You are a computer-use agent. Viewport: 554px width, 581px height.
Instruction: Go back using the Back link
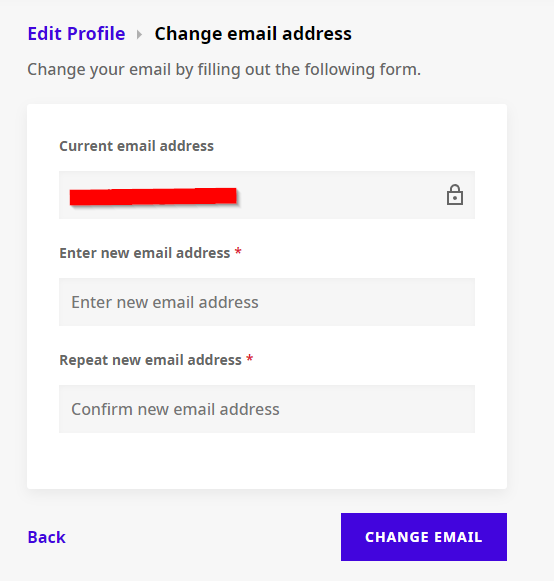pos(47,537)
